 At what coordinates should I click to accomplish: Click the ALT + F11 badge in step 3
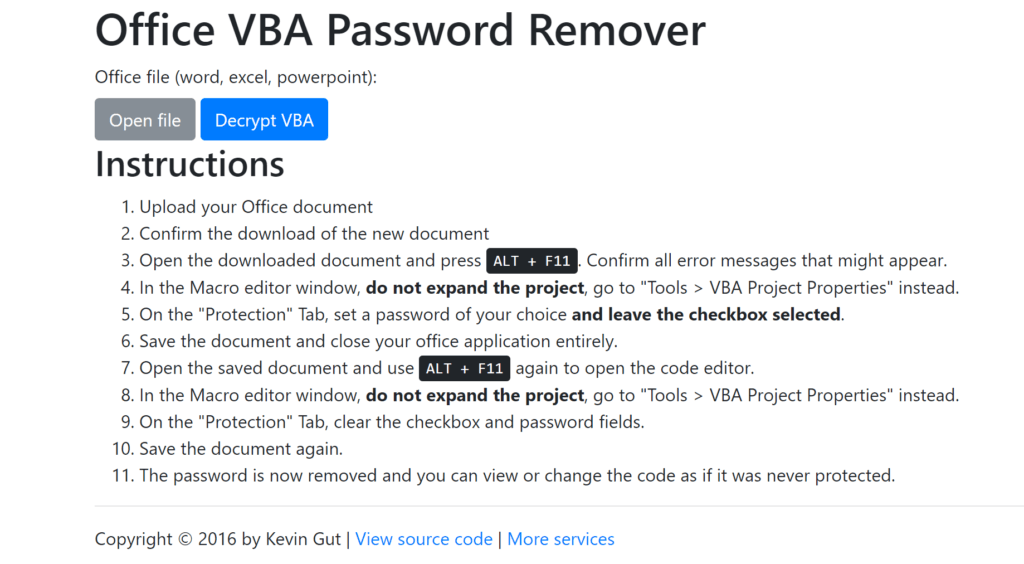pos(532,261)
